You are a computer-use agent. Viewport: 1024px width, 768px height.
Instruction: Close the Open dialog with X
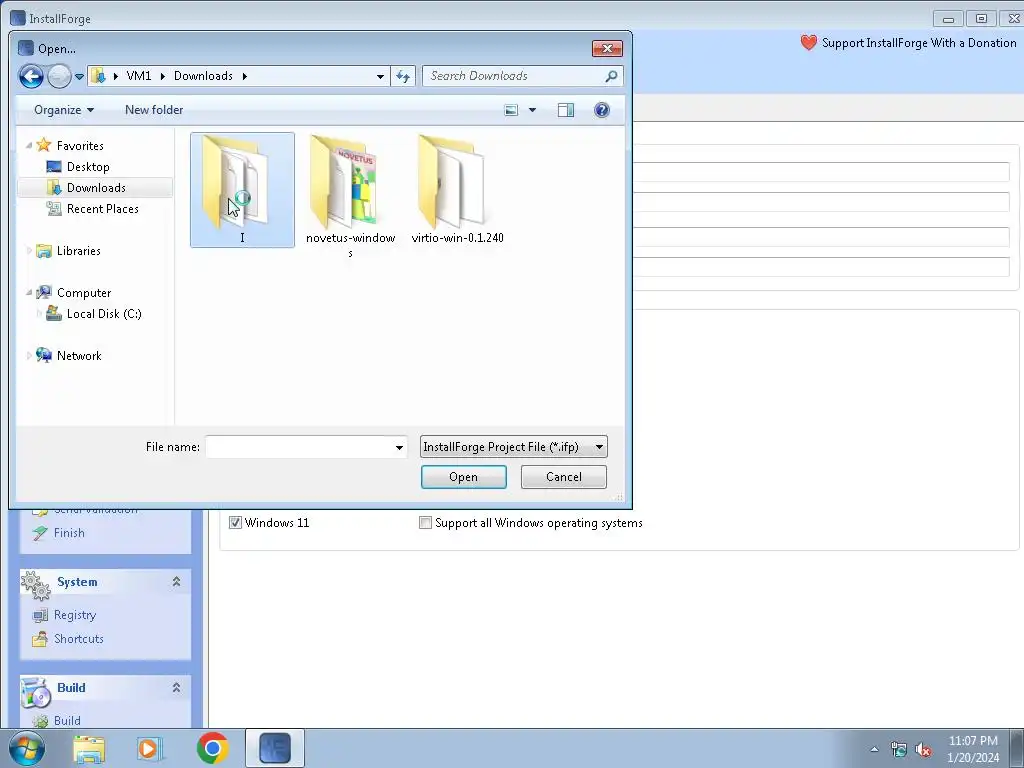point(607,49)
